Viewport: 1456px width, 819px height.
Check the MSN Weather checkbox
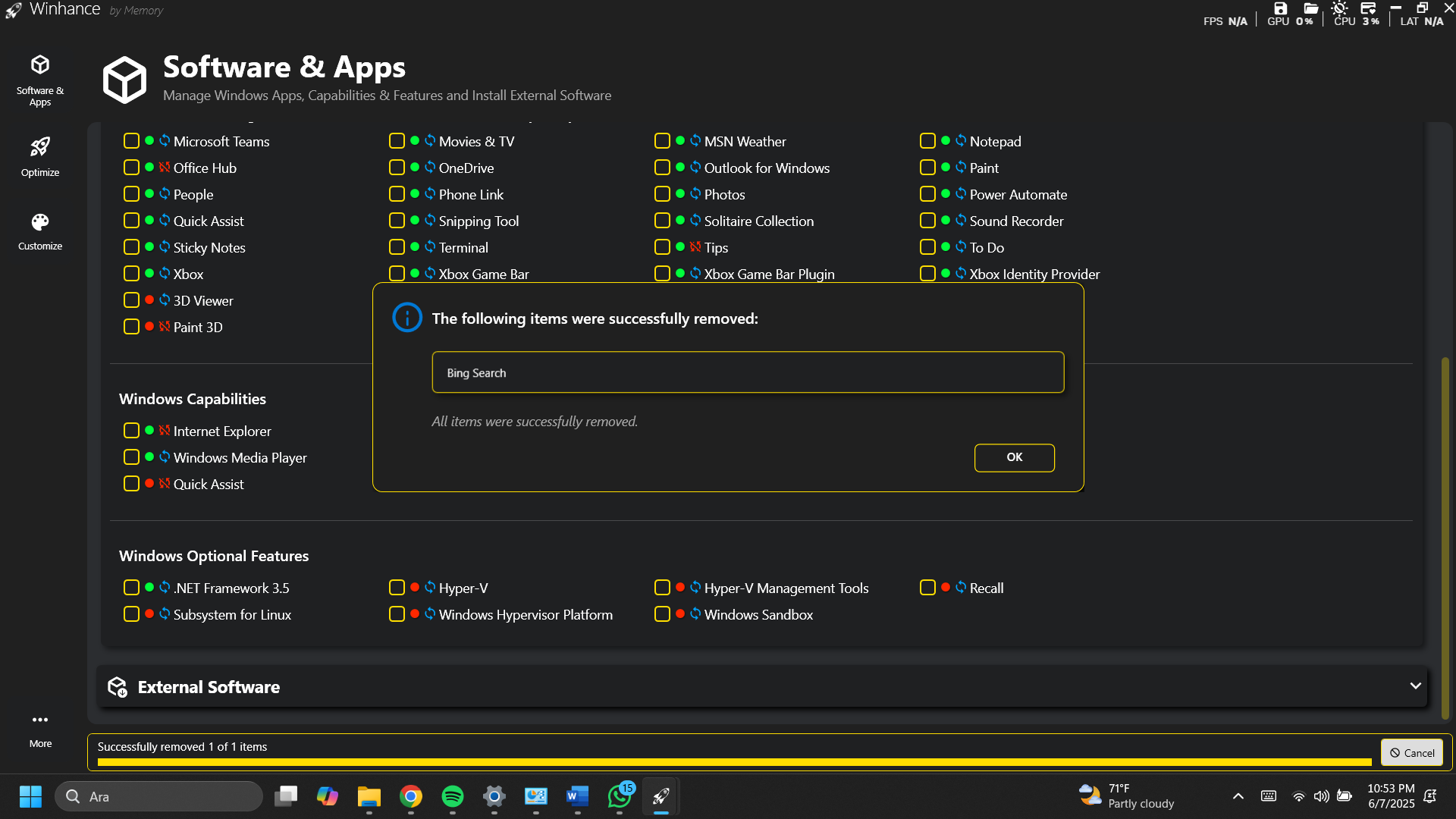click(662, 141)
